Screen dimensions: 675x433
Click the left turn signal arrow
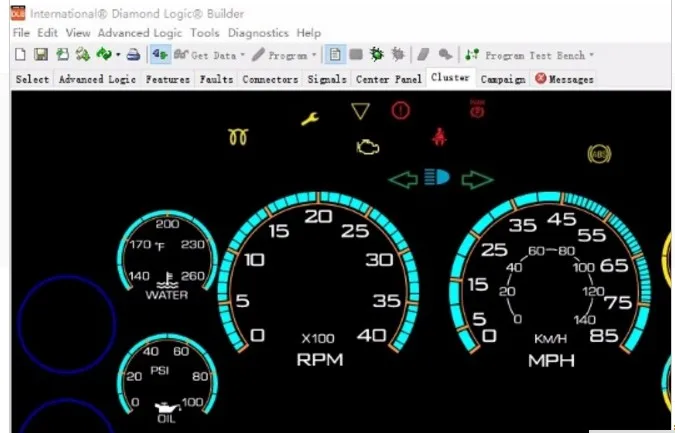tap(403, 179)
